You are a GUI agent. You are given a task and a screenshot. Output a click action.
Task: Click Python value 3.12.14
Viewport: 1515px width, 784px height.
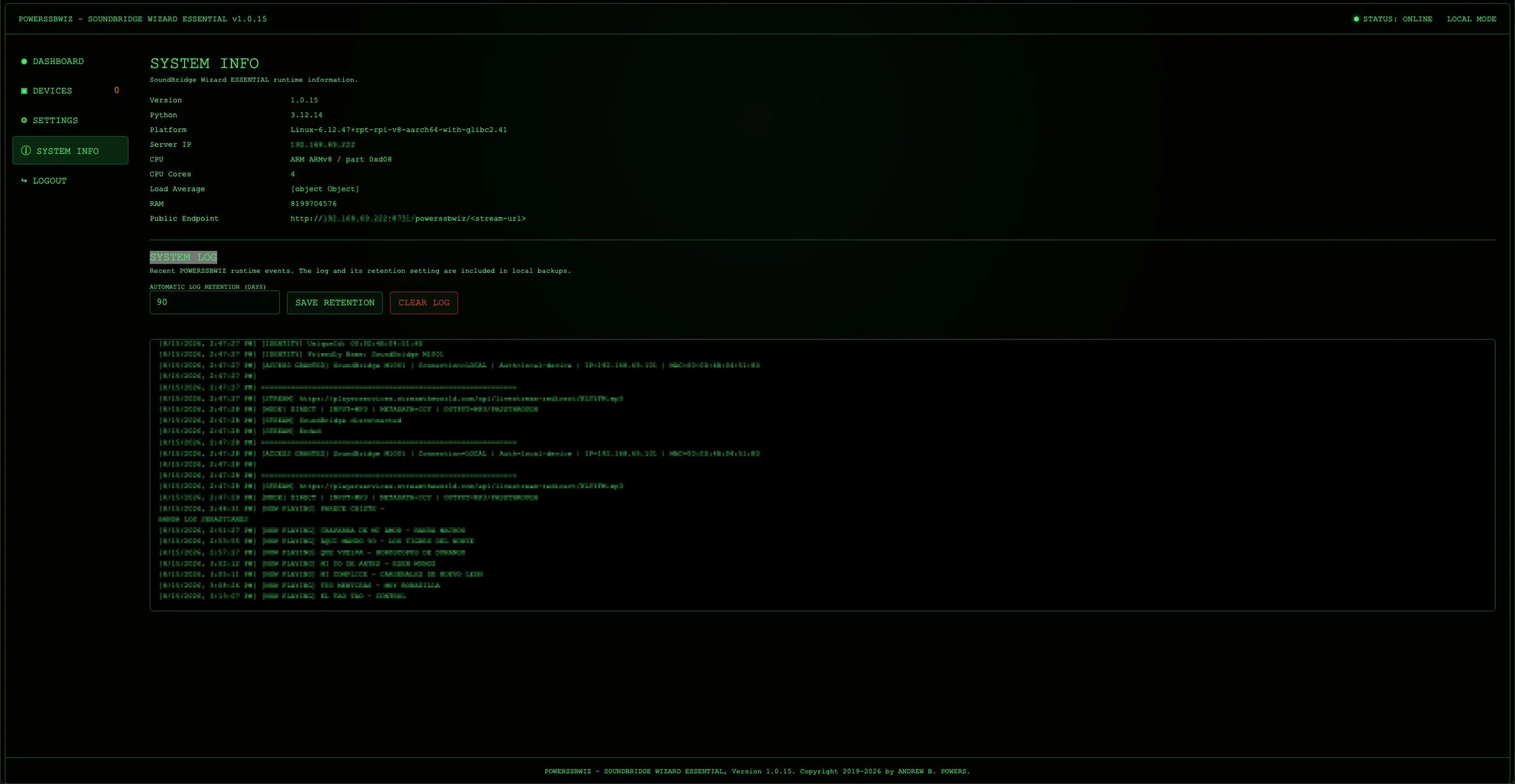(x=306, y=115)
